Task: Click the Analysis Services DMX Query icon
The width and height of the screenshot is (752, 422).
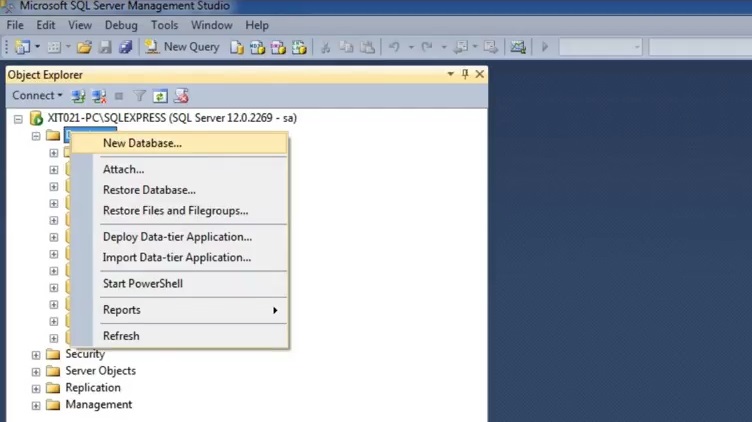Action: coord(278,47)
